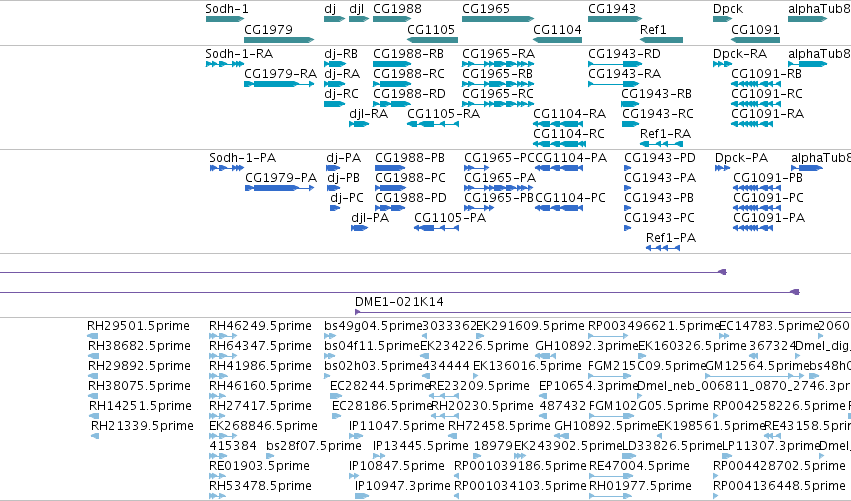Viewport: 851px width, 501px height.
Task: Click the CG1105 gene label
Action: (x=431, y=29)
